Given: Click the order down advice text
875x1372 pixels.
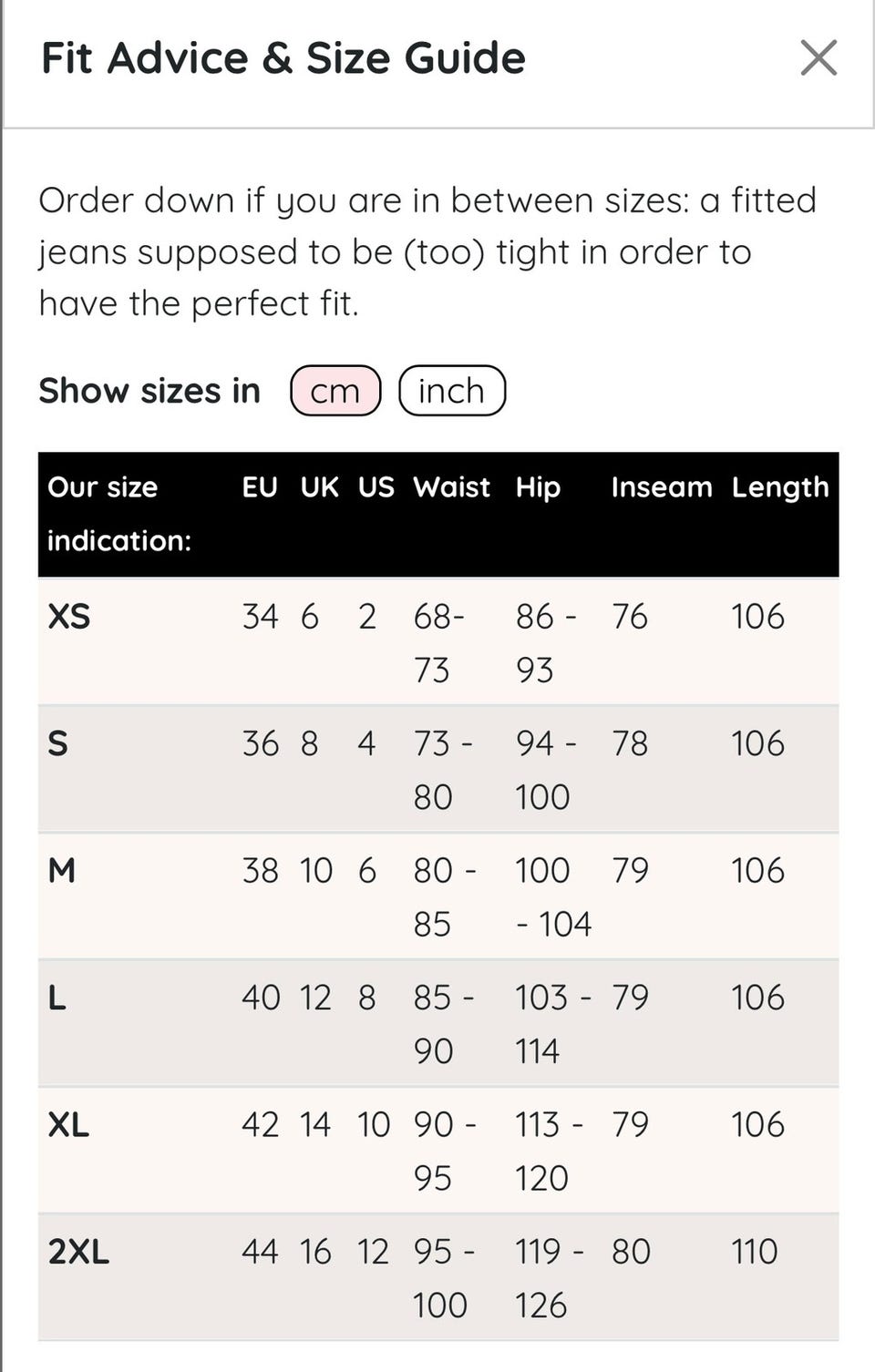Looking at the screenshot, I should [x=427, y=251].
